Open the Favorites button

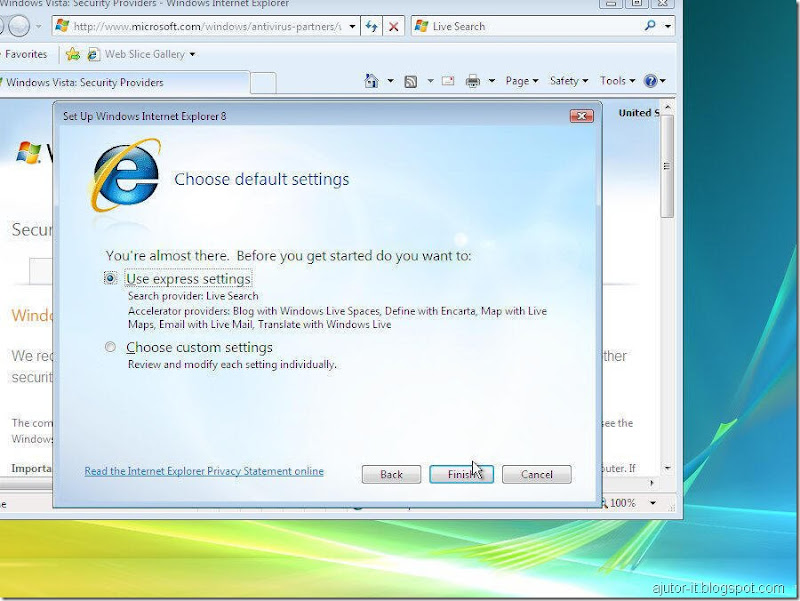coord(24,54)
